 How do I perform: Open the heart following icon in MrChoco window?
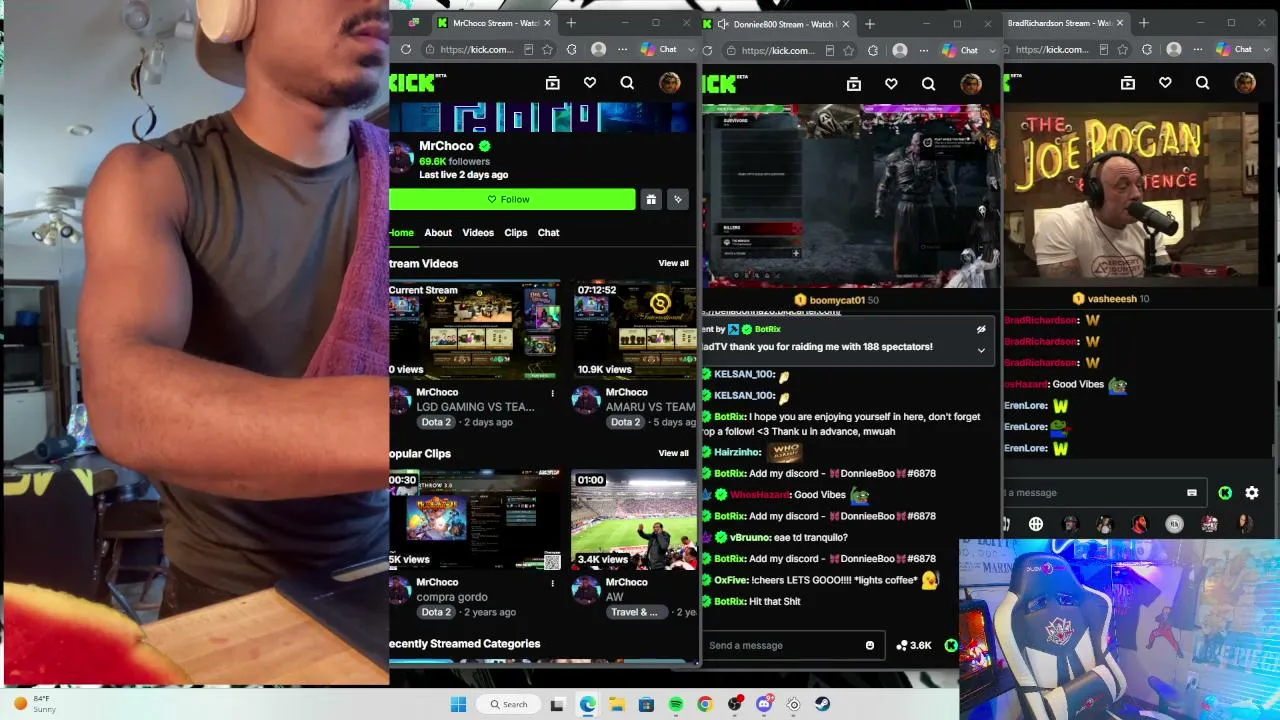(x=590, y=84)
